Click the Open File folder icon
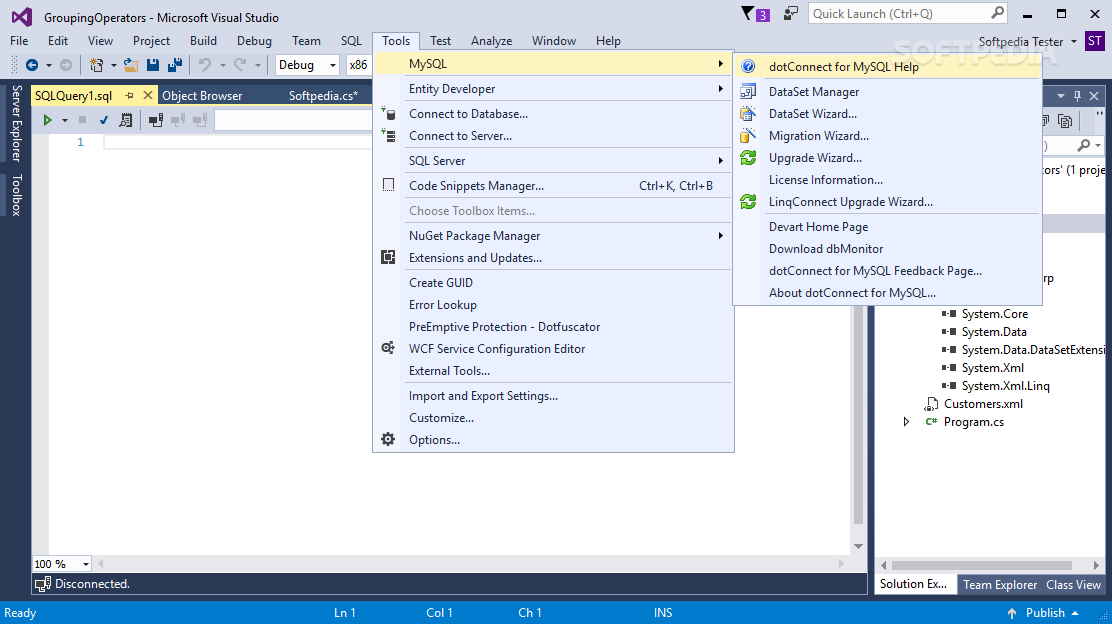Viewport: 1112px width, 624px height. click(x=131, y=65)
